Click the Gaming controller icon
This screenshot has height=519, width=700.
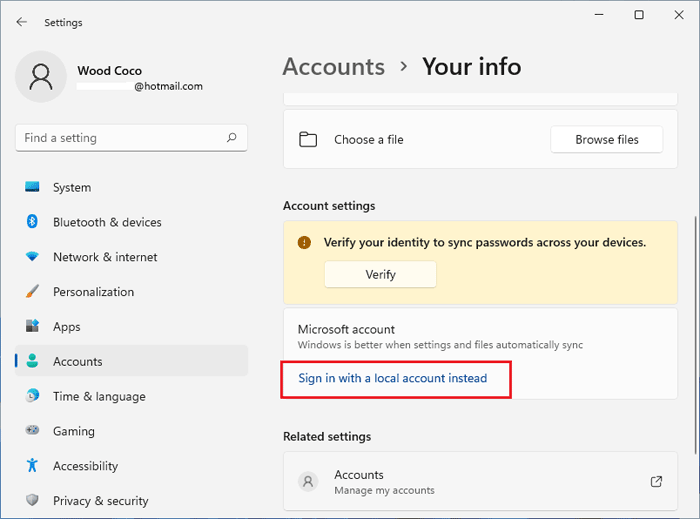32,430
